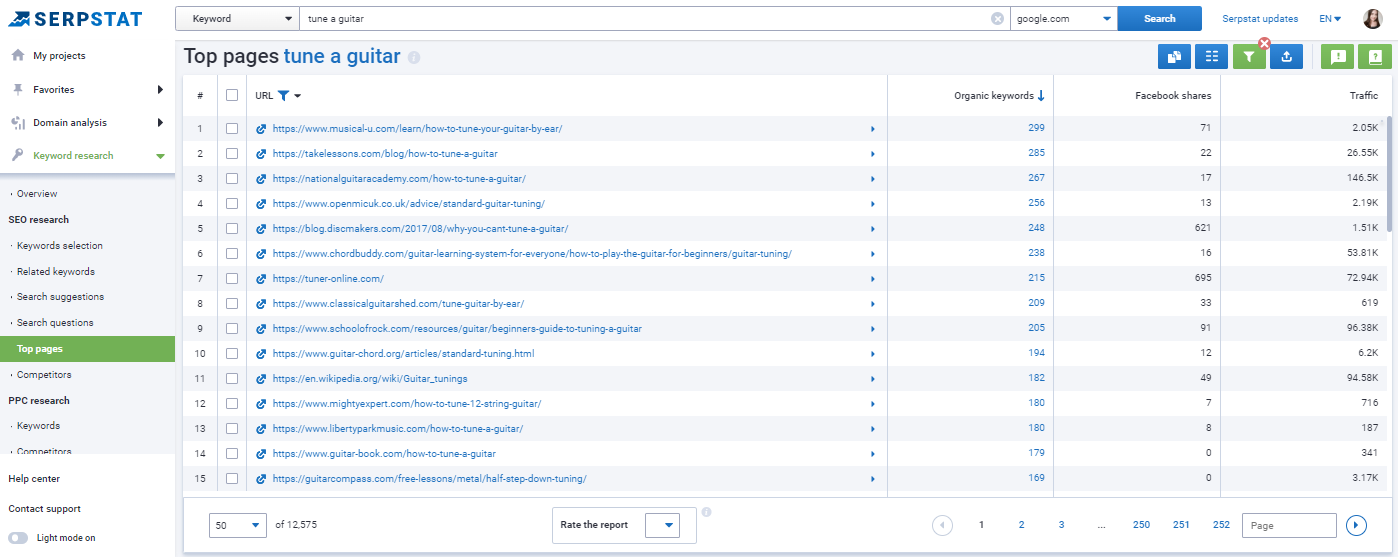Open the guitarcompass.com half-step-down-tuning URL
Screen dimensions: 1398x557
point(429,479)
